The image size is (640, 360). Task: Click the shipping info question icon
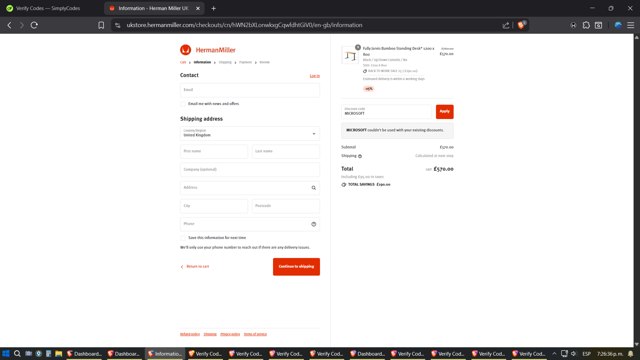(x=360, y=156)
